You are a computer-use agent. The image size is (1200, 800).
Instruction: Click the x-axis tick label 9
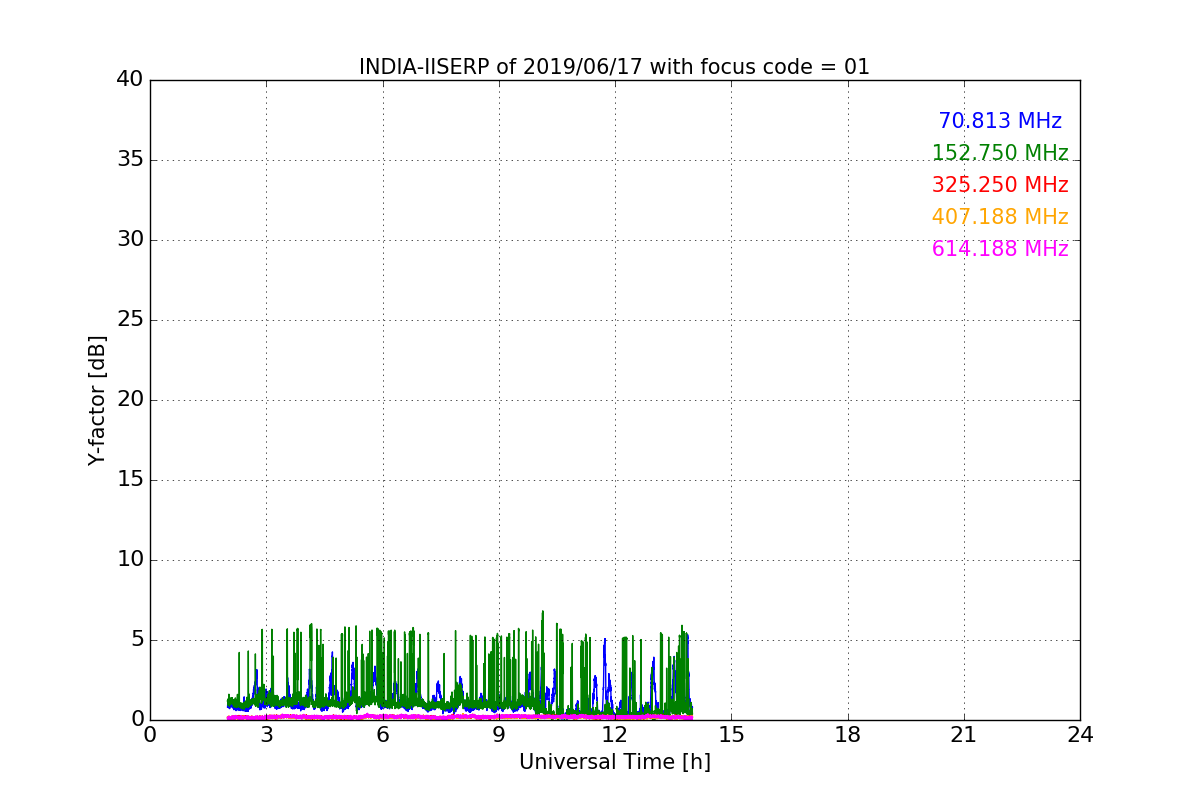click(x=499, y=735)
